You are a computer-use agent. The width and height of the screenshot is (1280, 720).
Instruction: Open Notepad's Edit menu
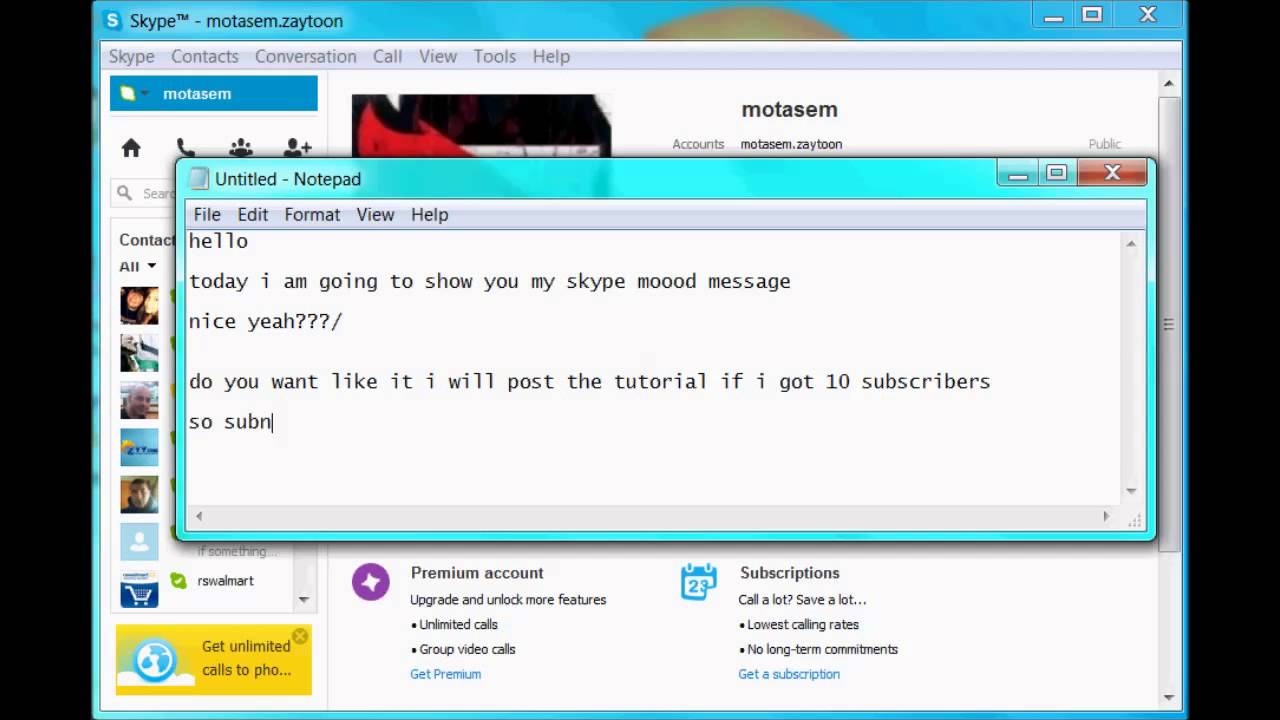tap(252, 214)
